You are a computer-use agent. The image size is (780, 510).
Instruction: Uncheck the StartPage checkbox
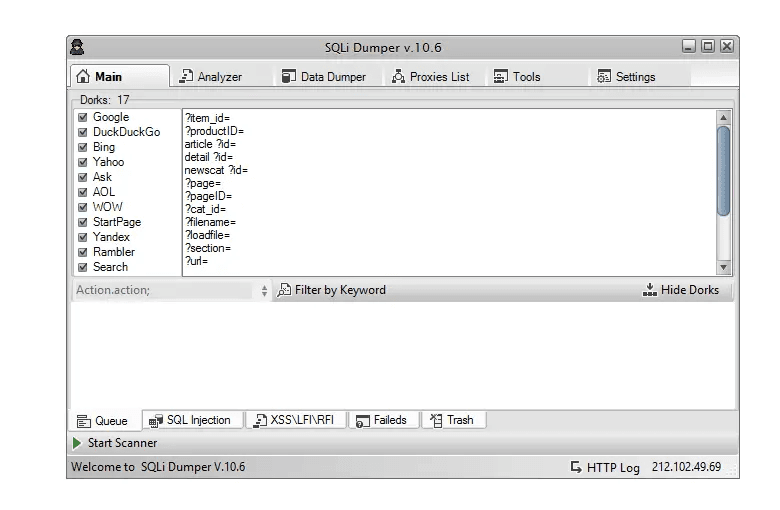click(x=83, y=222)
